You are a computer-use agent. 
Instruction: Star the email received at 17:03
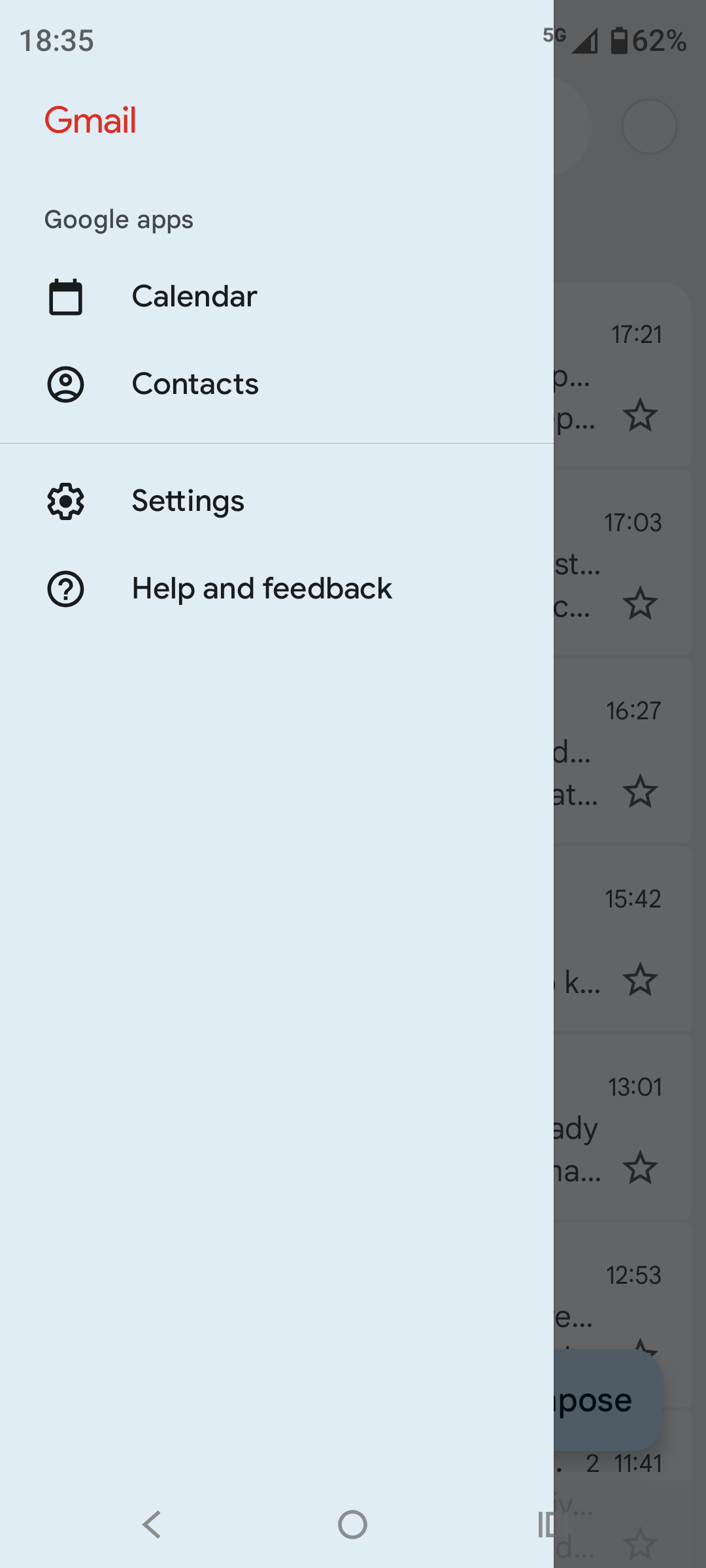pyautogui.click(x=640, y=603)
